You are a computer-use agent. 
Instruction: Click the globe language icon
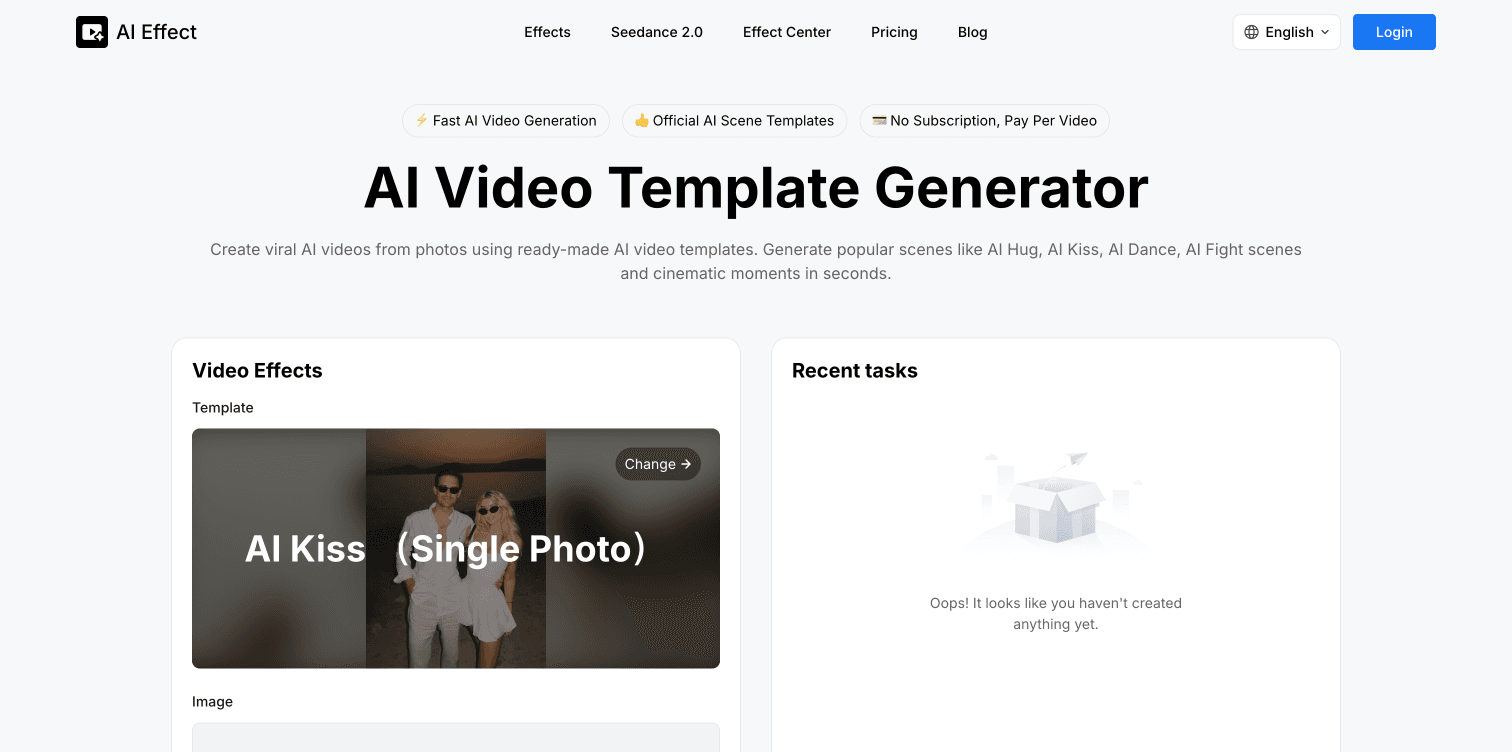pos(1251,32)
